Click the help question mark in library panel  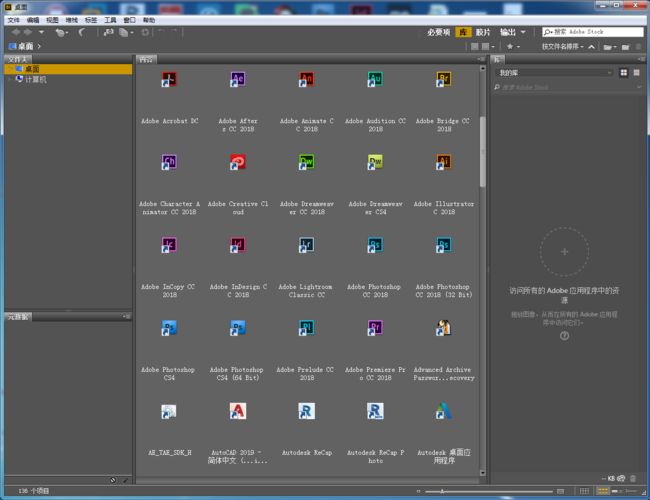pyautogui.click(x=564, y=336)
